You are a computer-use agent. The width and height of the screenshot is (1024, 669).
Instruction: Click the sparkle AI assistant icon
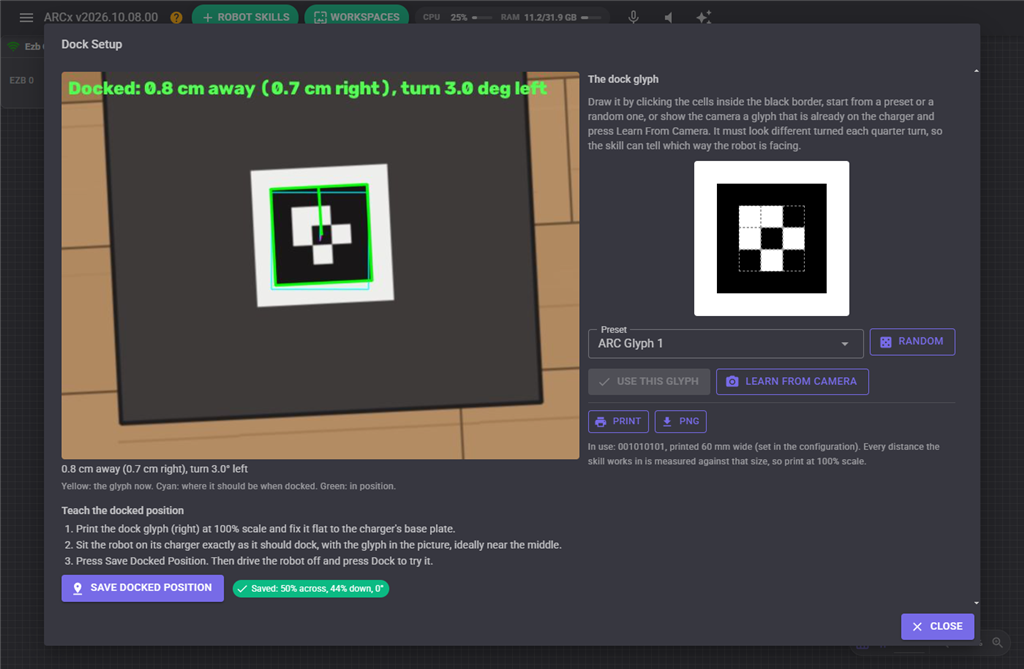(x=703, y=18)
